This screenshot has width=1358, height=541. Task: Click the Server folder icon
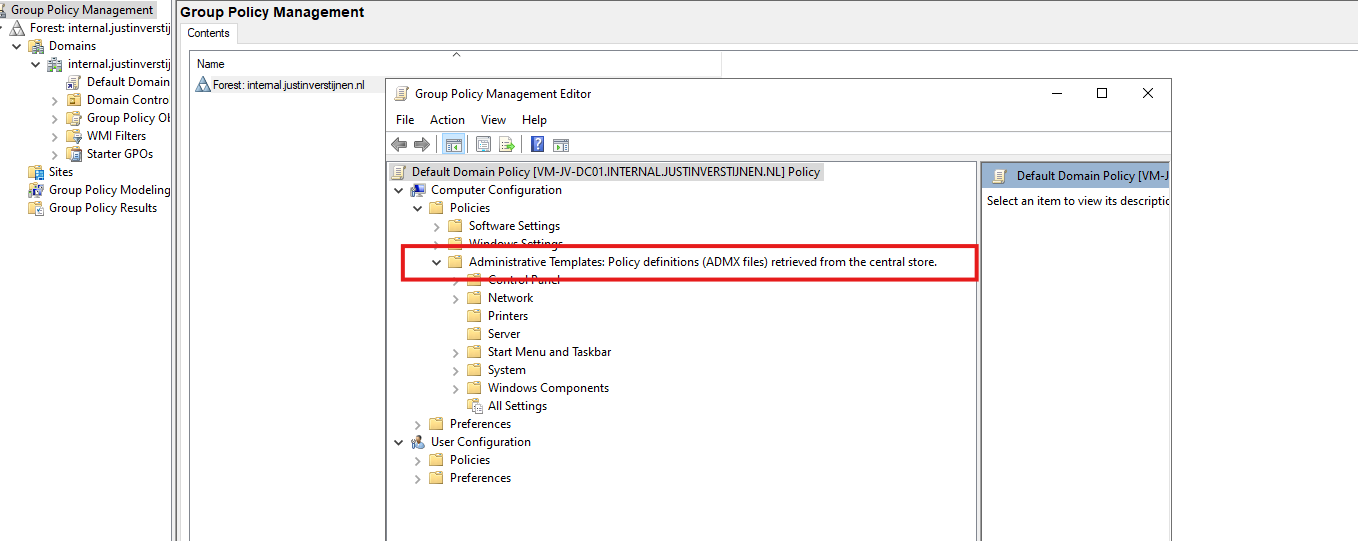[x=475, y=334]
